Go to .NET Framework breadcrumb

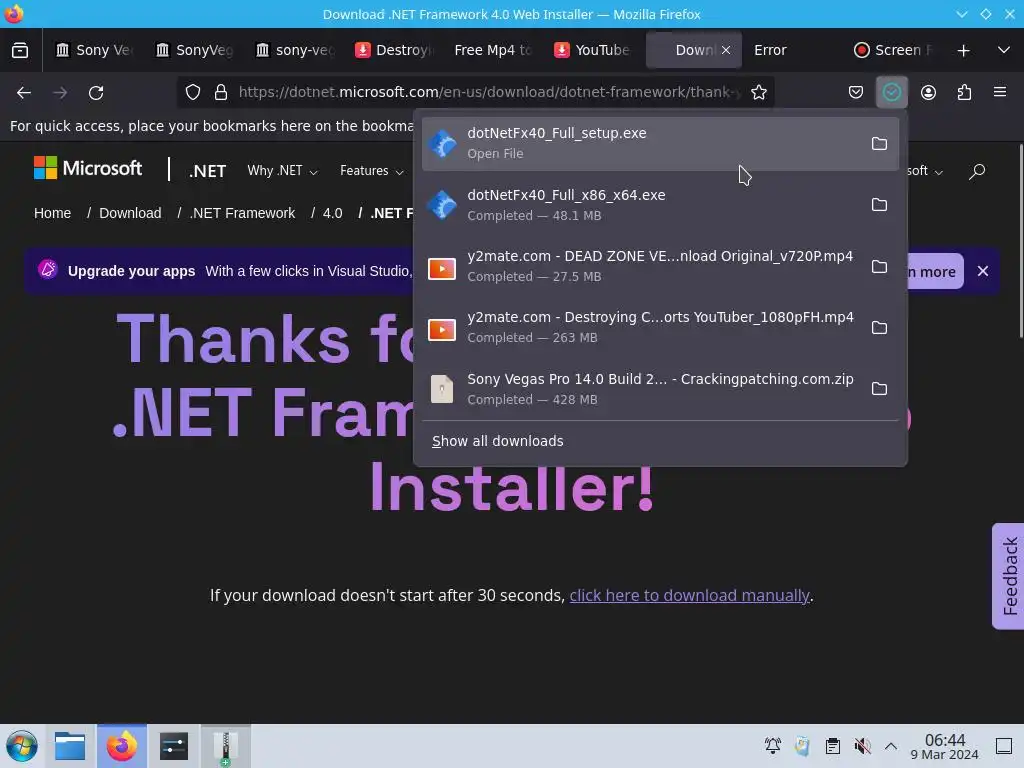click(x=242, y=213)
